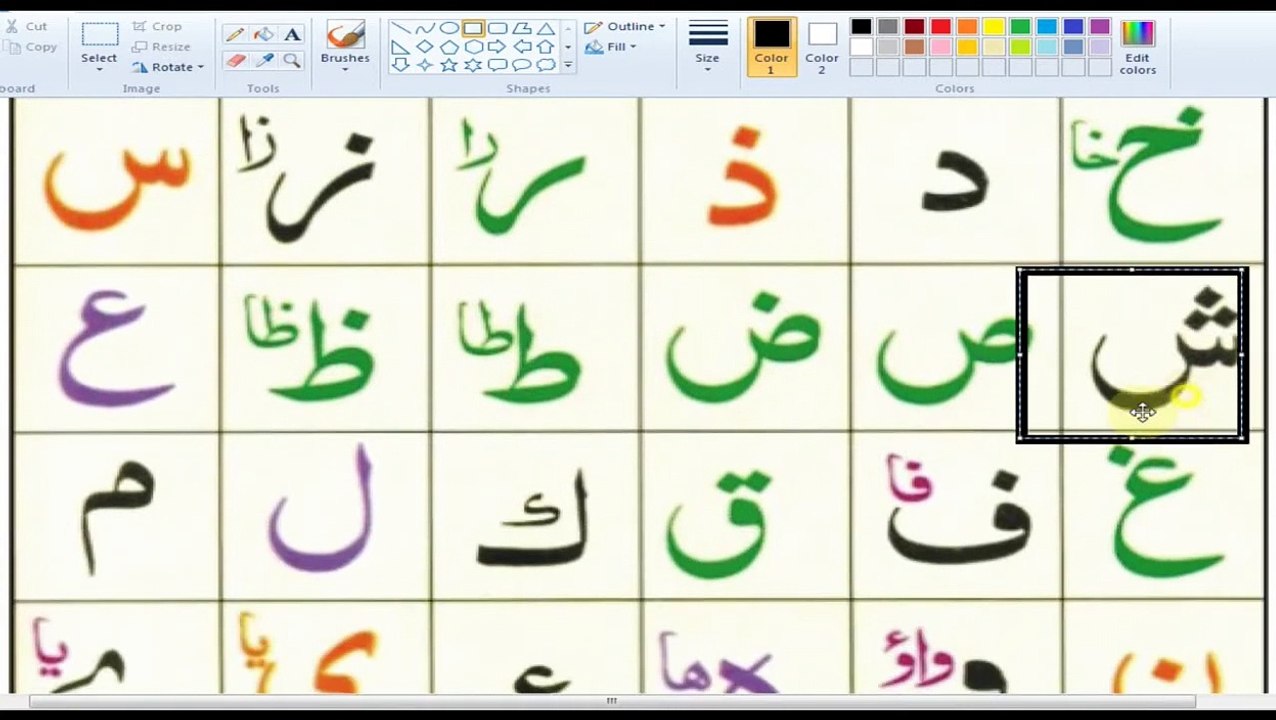
Task: Choose the Polygon shape
Action: pyautogui.click(x=521, y=28)
